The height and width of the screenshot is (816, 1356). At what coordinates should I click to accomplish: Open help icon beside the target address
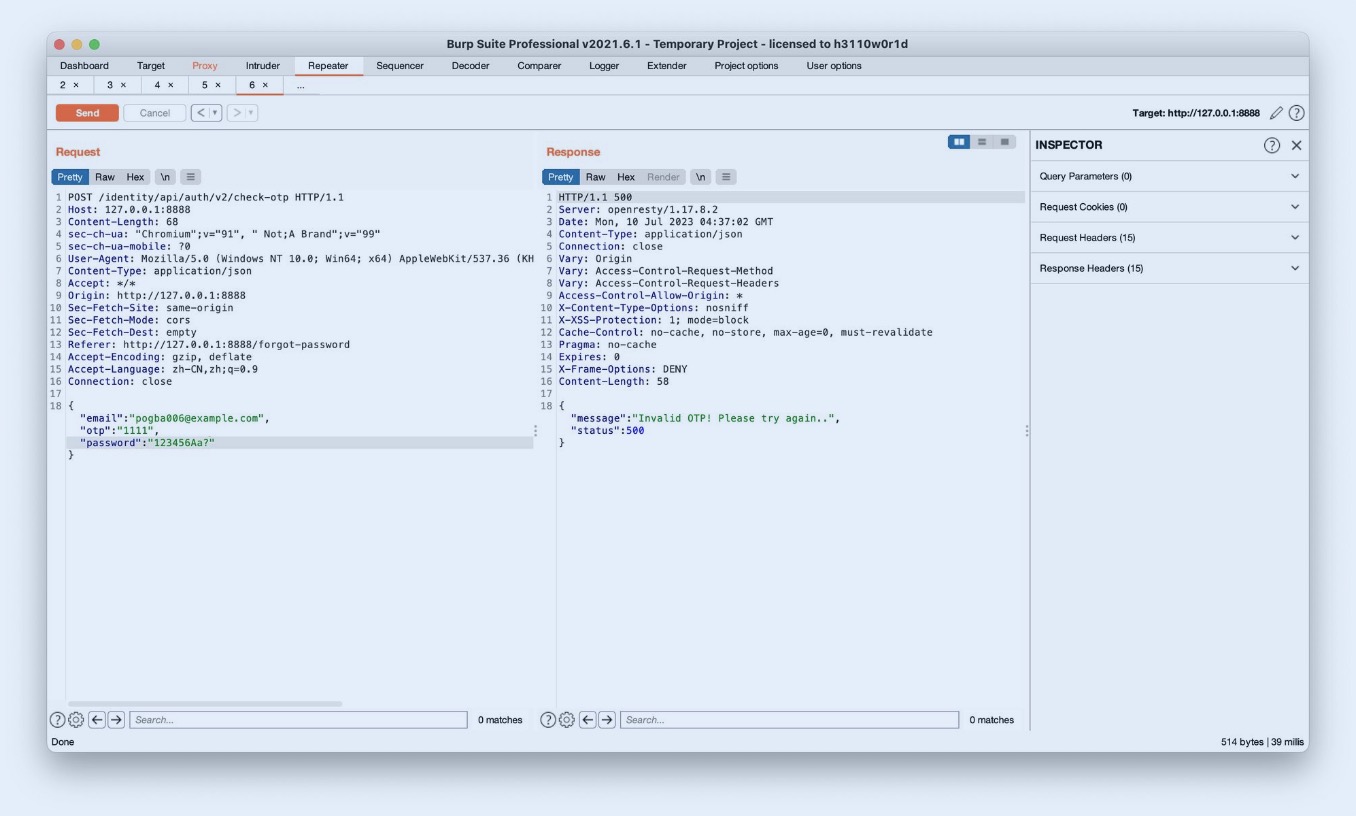click(x=1297, y=113)
